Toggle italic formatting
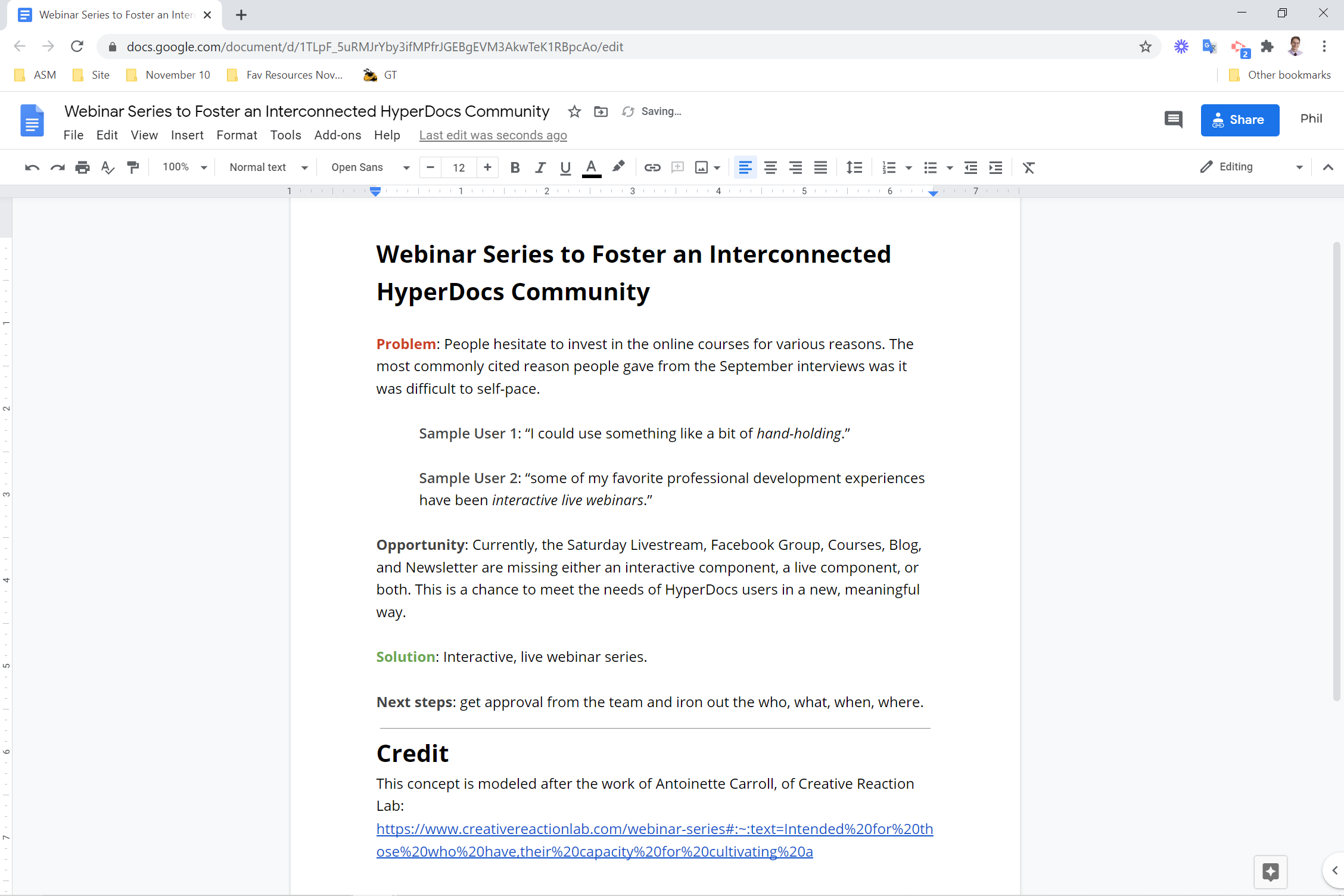The width and height of the screenshot is (1344, 896). (540, 167)
